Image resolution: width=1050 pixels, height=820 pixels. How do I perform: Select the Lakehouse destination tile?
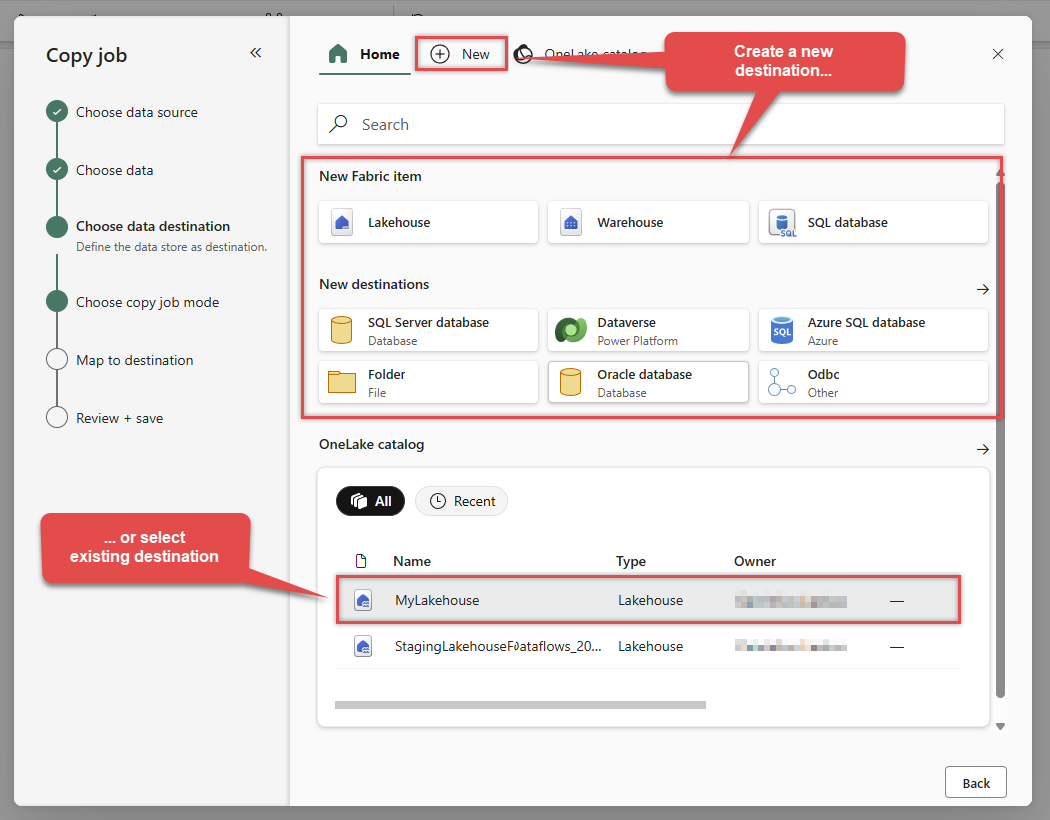[x=428, y=222]
